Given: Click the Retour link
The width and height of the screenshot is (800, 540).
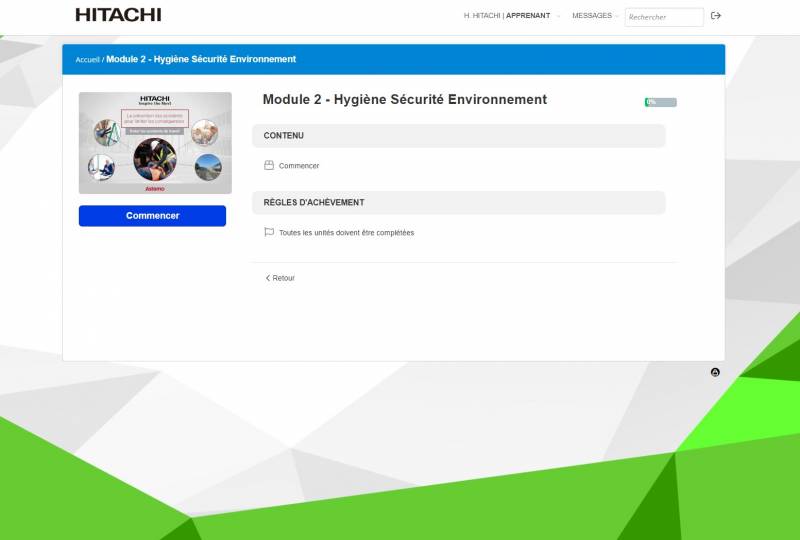Looking at the screenshot, I should pos(284,278).
